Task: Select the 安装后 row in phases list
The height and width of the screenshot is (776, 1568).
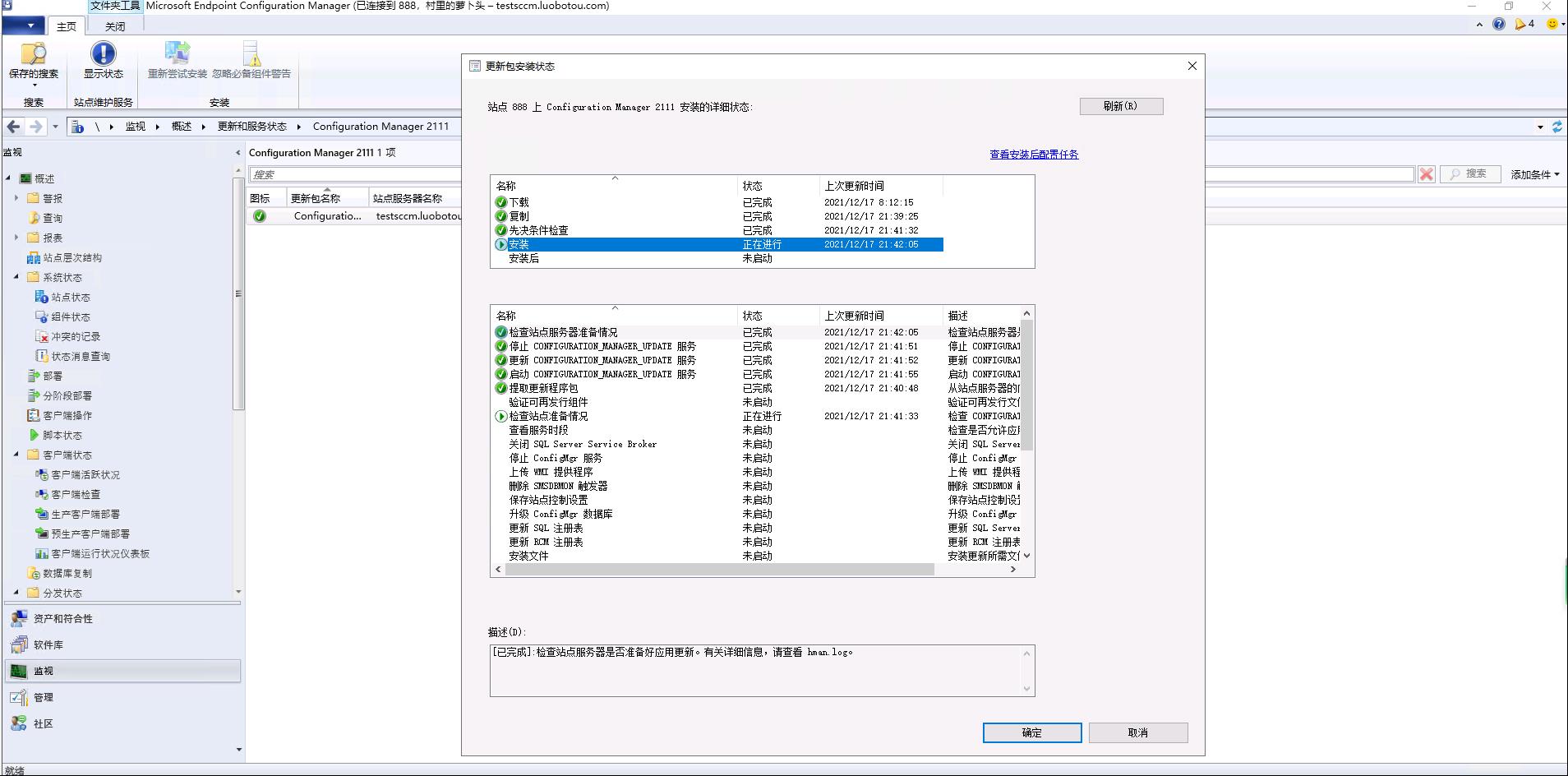Action: pos(717,258)
